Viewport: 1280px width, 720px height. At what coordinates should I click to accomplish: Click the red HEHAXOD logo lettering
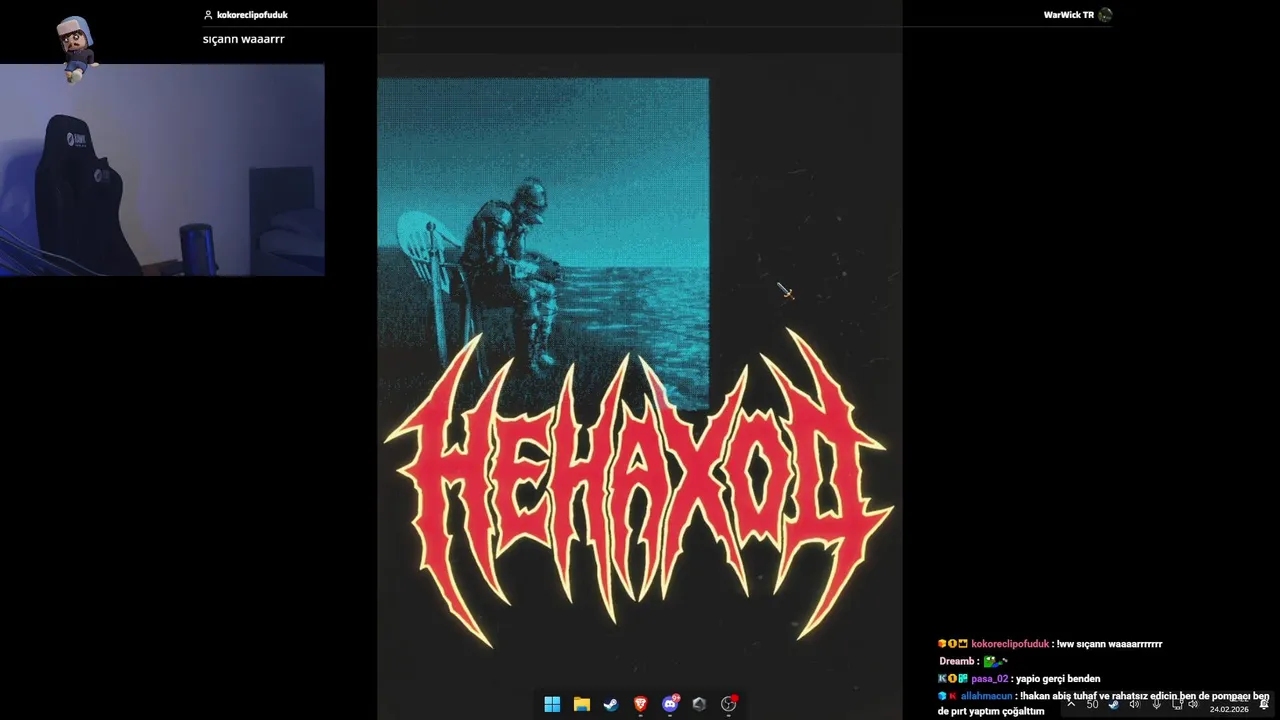coord(638,488)
